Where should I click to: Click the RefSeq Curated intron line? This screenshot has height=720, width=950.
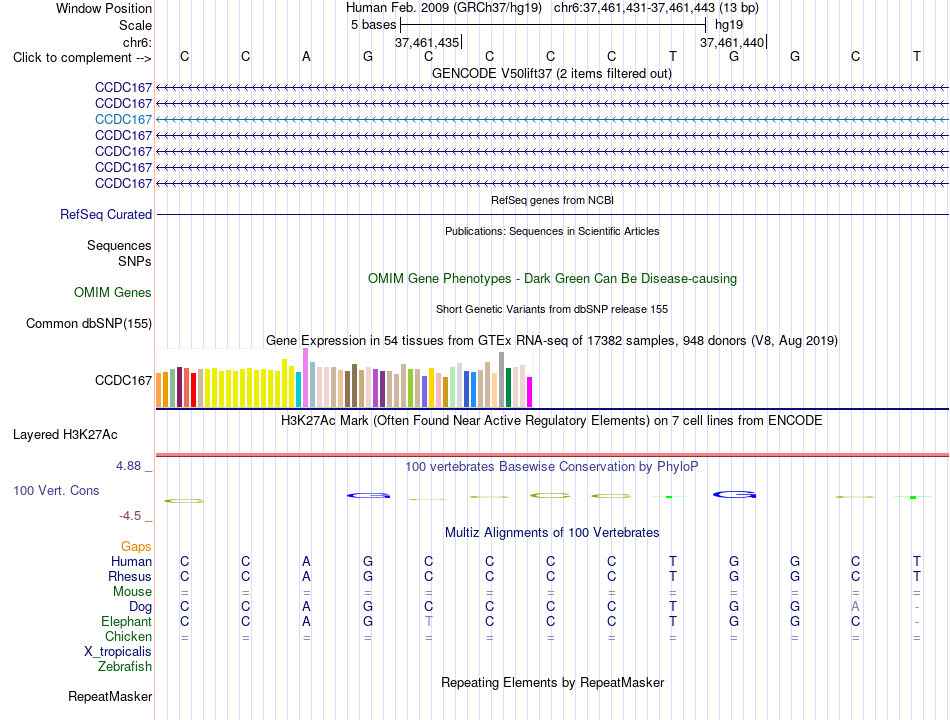(552, 215)
